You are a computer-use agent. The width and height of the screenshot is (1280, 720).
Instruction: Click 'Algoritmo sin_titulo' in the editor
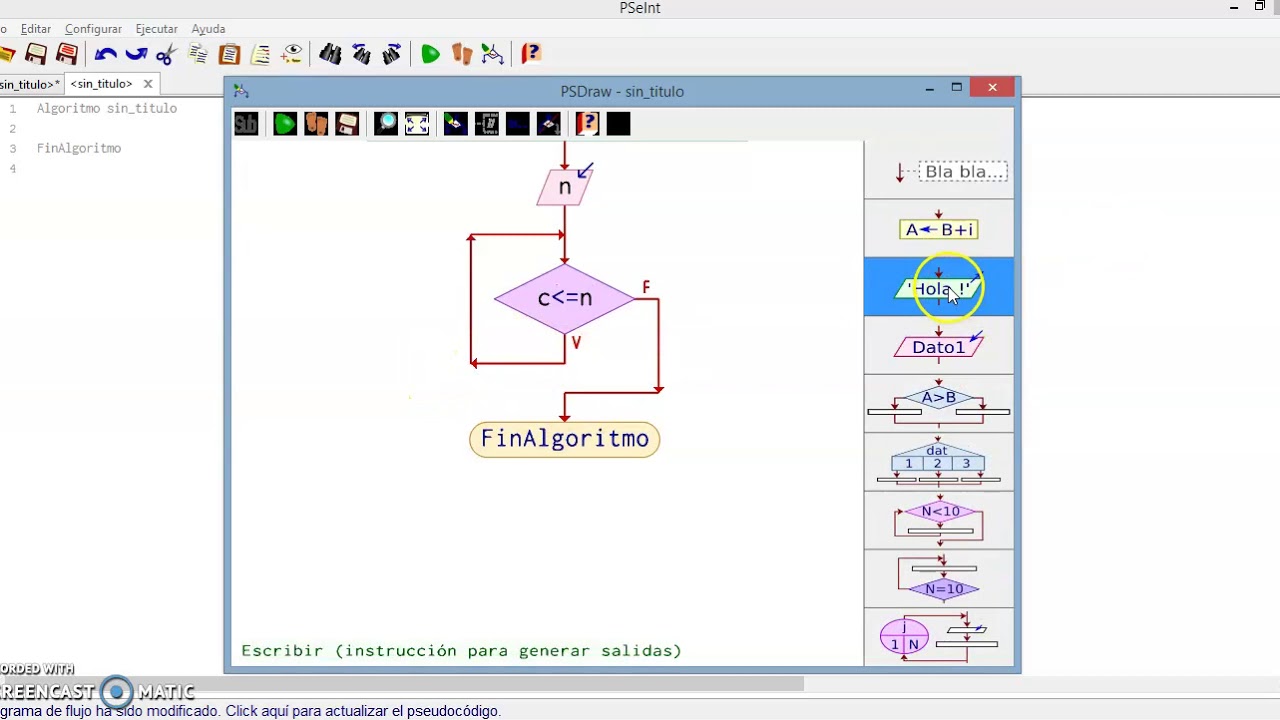click(107, 108)
